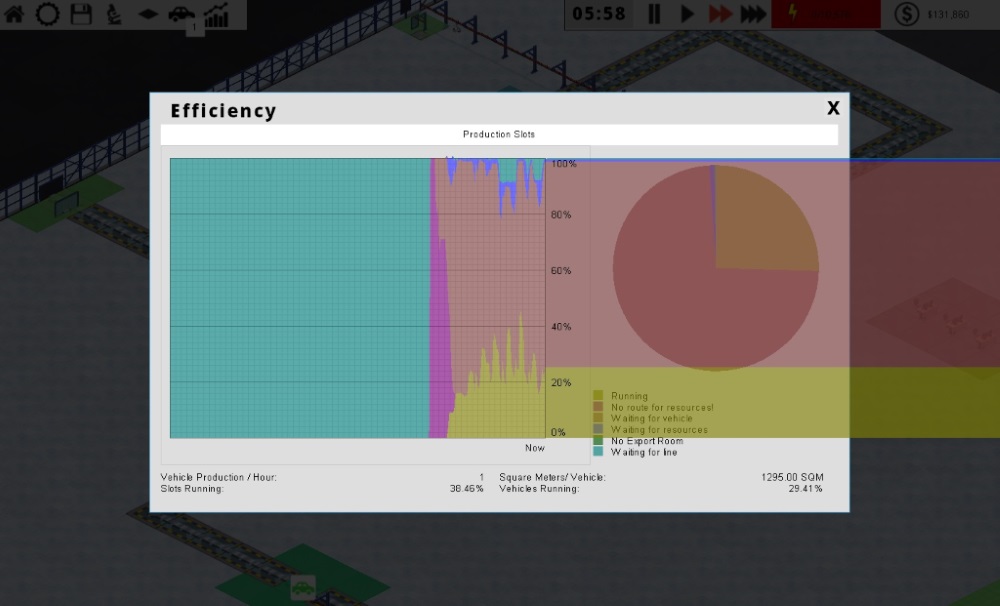The height and width of the screenshot is (606, 1000).
Task: Click the floppy disk save icon
Action: pyautogui.click(x=81, y=14)
